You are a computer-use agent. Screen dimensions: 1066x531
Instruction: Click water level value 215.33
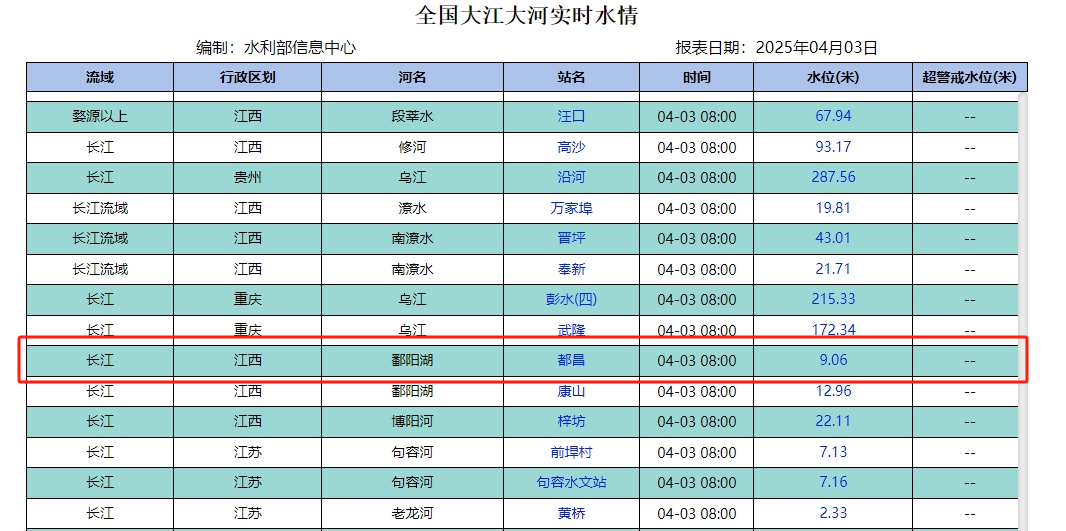(x=833, y=298)
